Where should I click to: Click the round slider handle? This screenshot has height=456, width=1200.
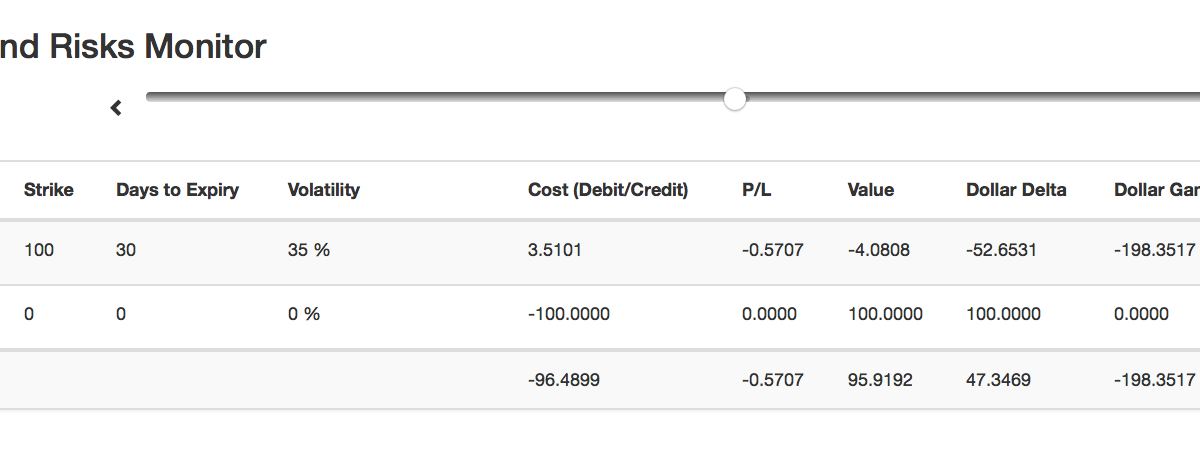click(x=735, y=98)
